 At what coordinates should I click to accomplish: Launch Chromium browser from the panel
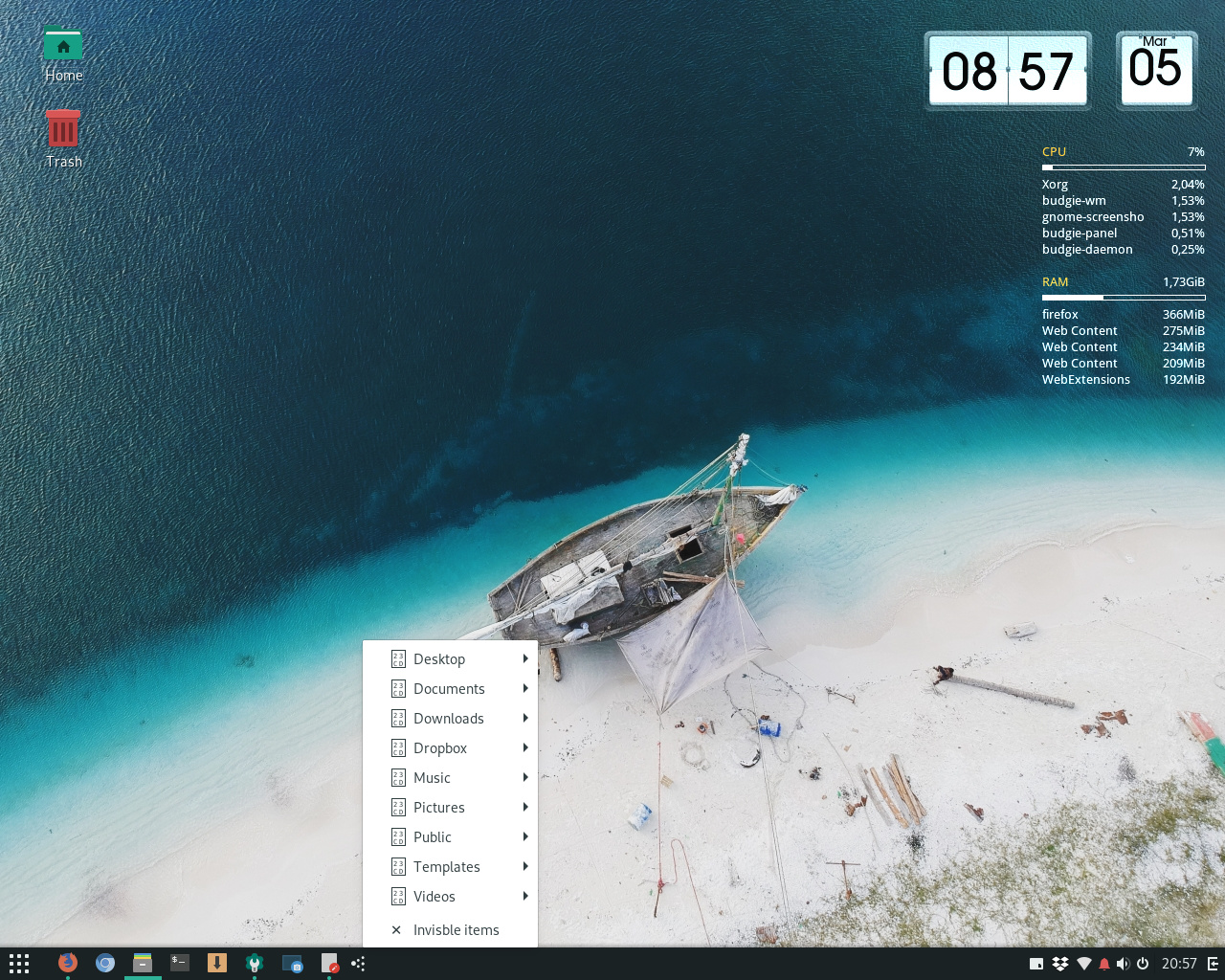(x=105, y=963)
